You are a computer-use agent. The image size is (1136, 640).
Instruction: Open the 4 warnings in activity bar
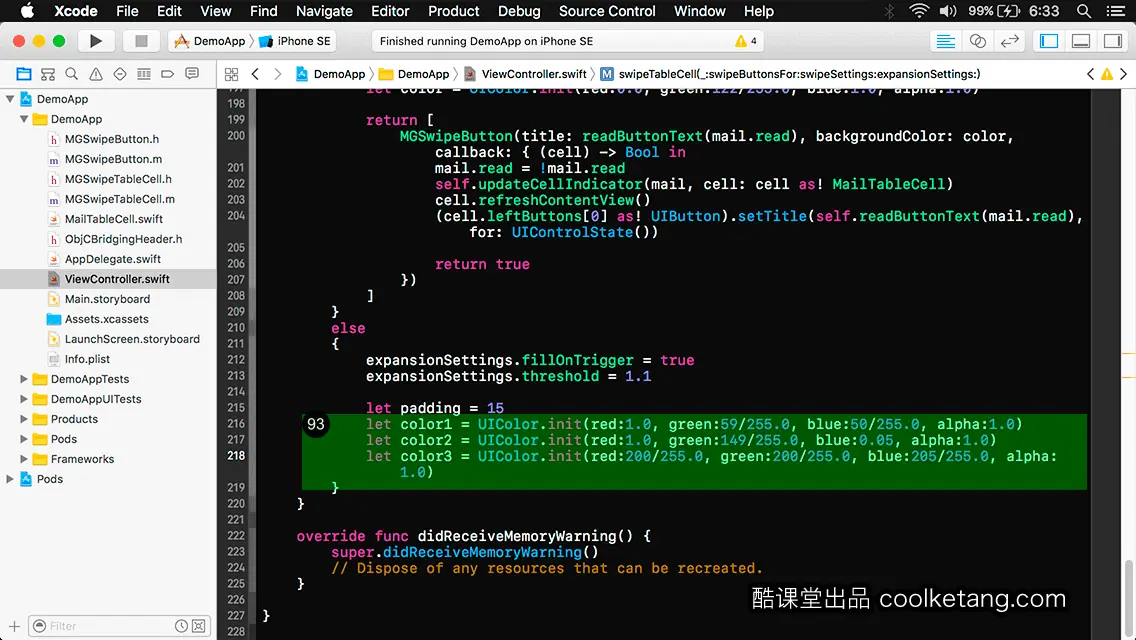click(x=746, y=41)
